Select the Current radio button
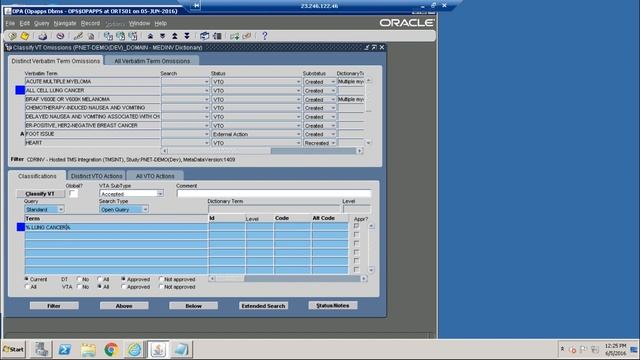This screenshot has height=360, width=640. (27, 279)
